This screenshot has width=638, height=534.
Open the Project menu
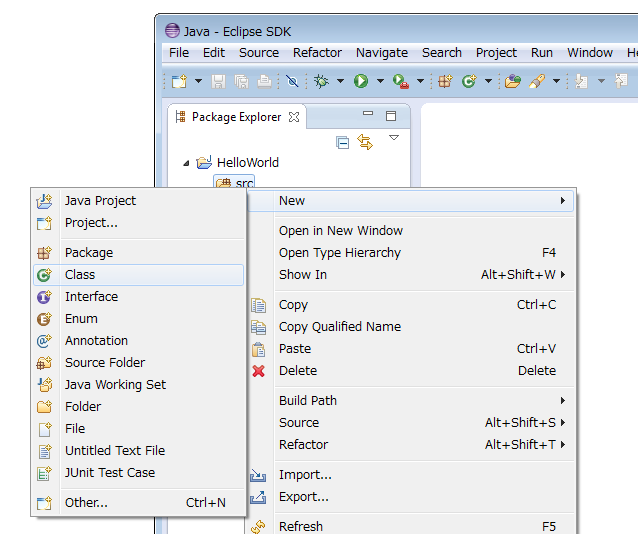pos(496,53)
